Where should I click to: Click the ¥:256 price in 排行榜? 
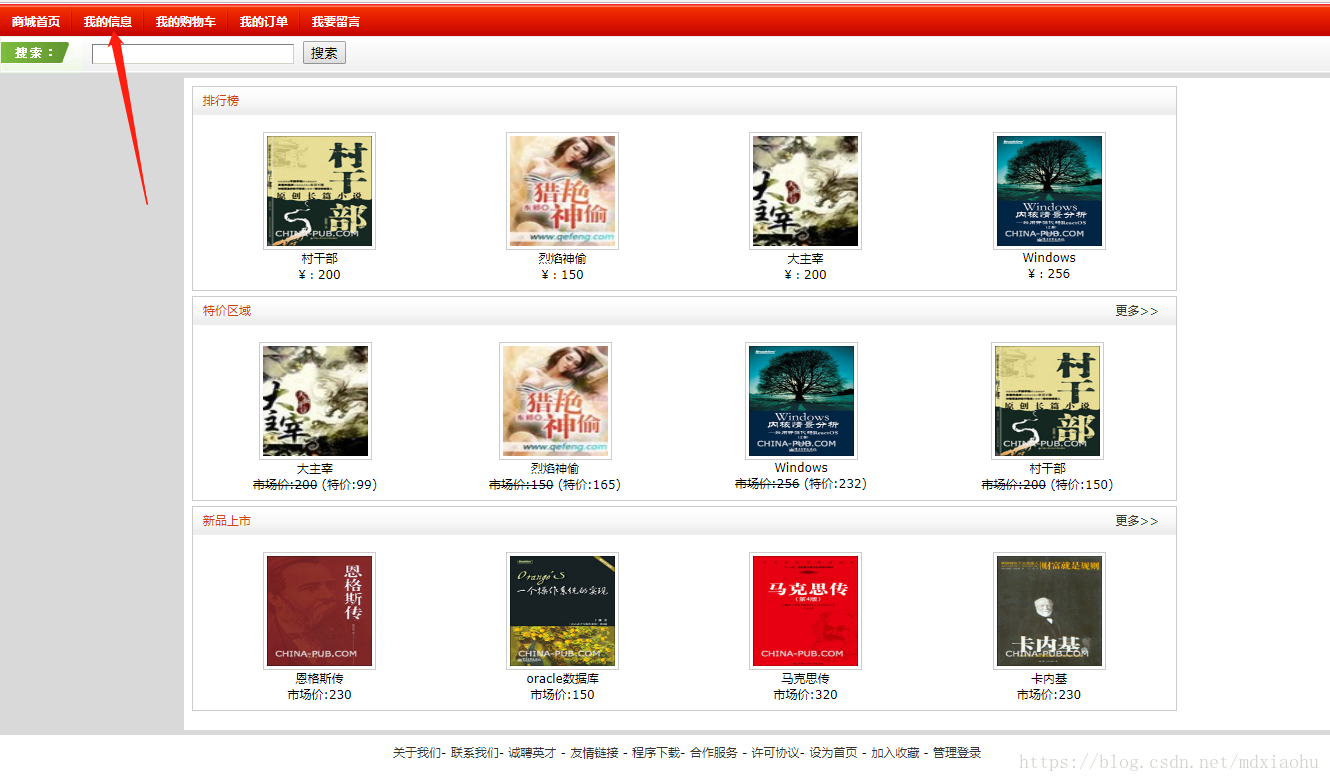1049,274
